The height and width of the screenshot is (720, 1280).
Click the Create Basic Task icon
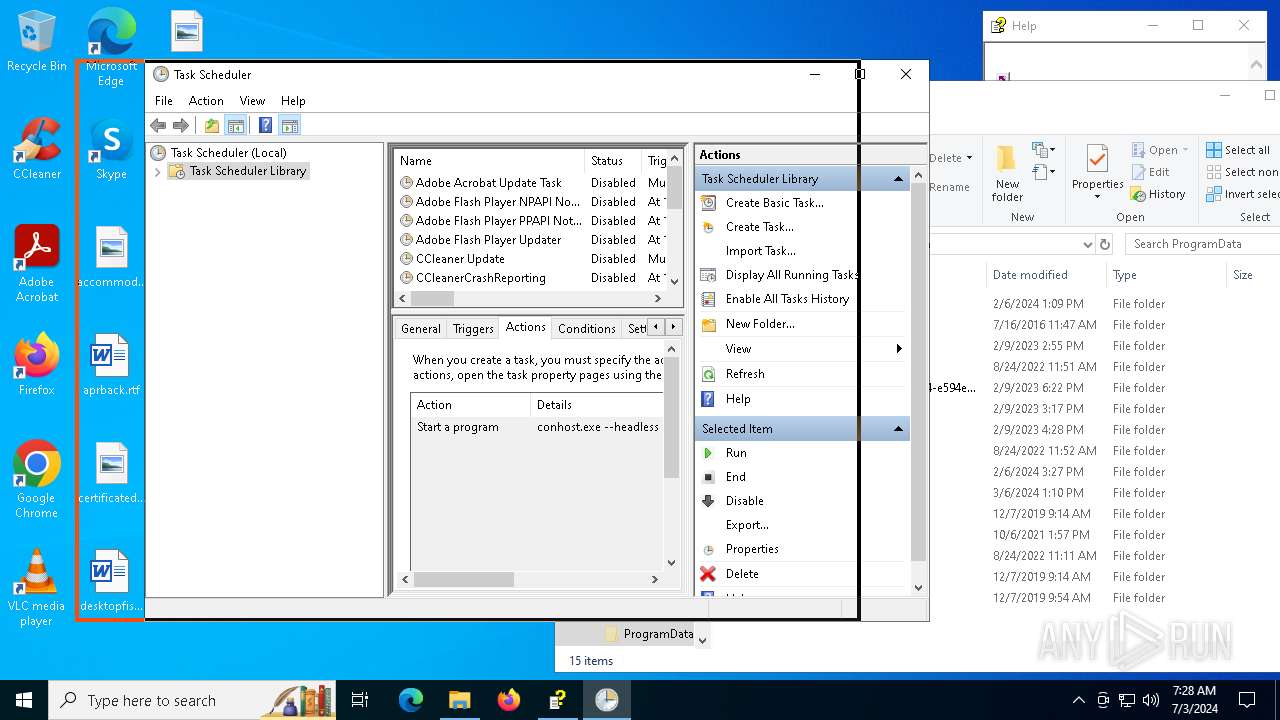click(708, 202)
